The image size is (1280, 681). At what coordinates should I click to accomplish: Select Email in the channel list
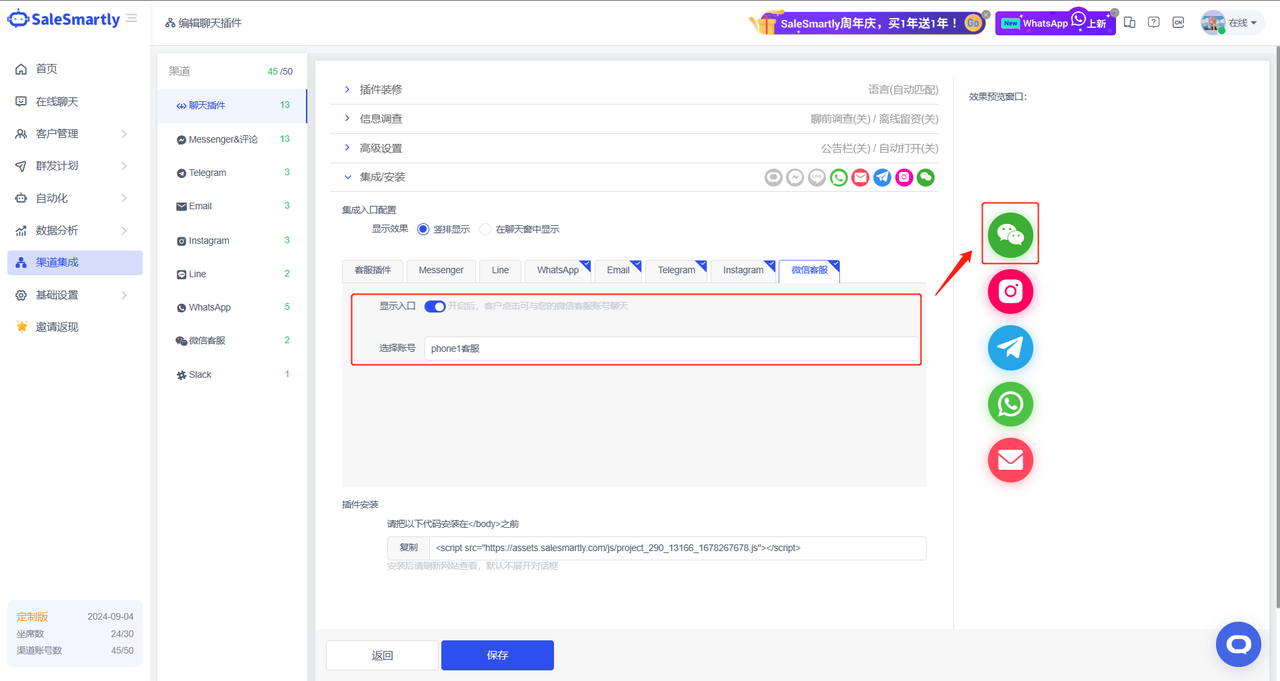232,206
